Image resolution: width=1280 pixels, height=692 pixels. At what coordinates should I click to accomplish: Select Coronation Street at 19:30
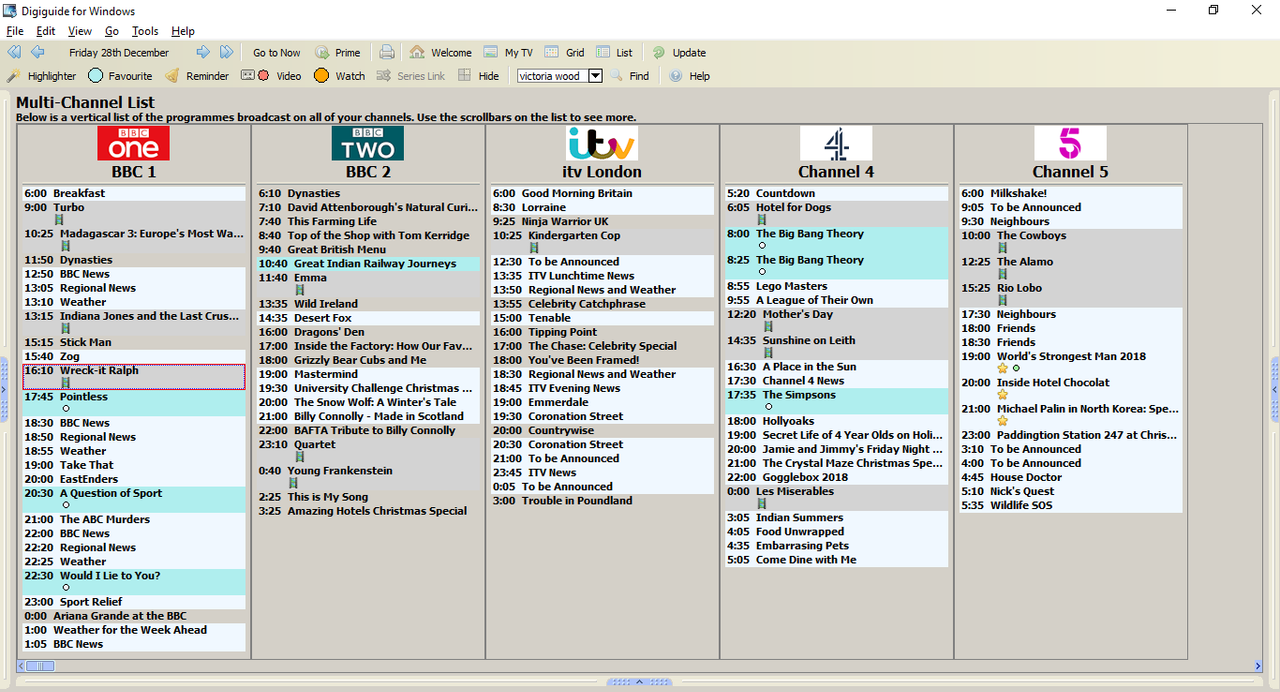602,416
